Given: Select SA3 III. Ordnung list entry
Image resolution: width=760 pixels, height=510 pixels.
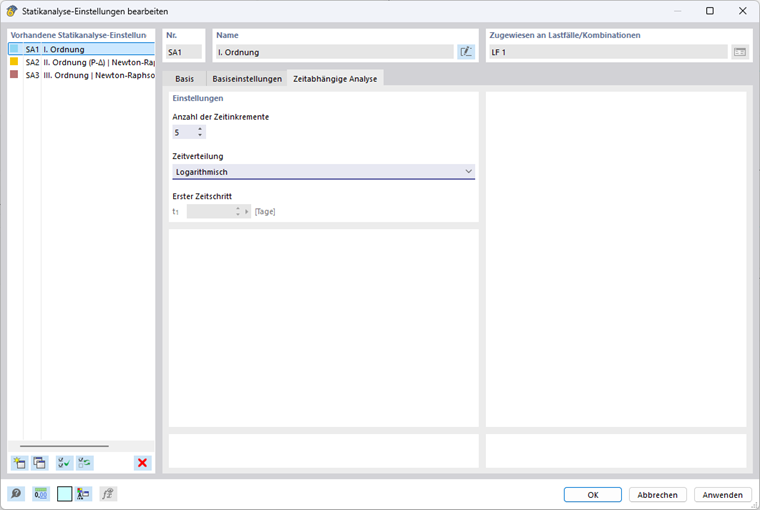Looking at the screenshot, I should pyautogui.click(x=81, y=75).
